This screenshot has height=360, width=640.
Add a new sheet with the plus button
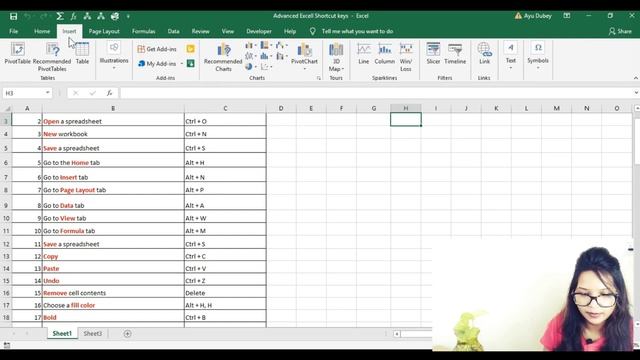(127, 334)
